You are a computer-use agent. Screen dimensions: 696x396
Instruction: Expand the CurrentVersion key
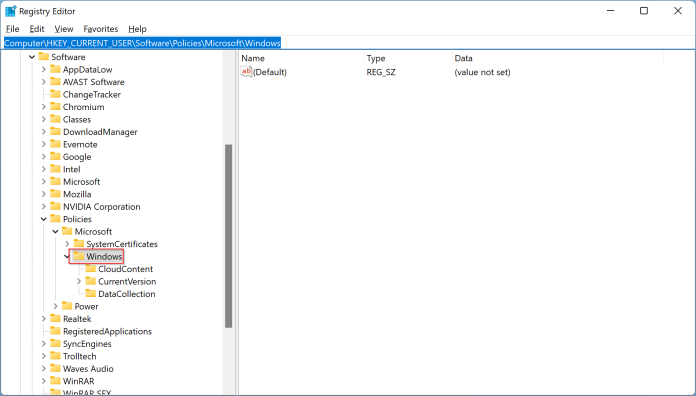point(79,281)
